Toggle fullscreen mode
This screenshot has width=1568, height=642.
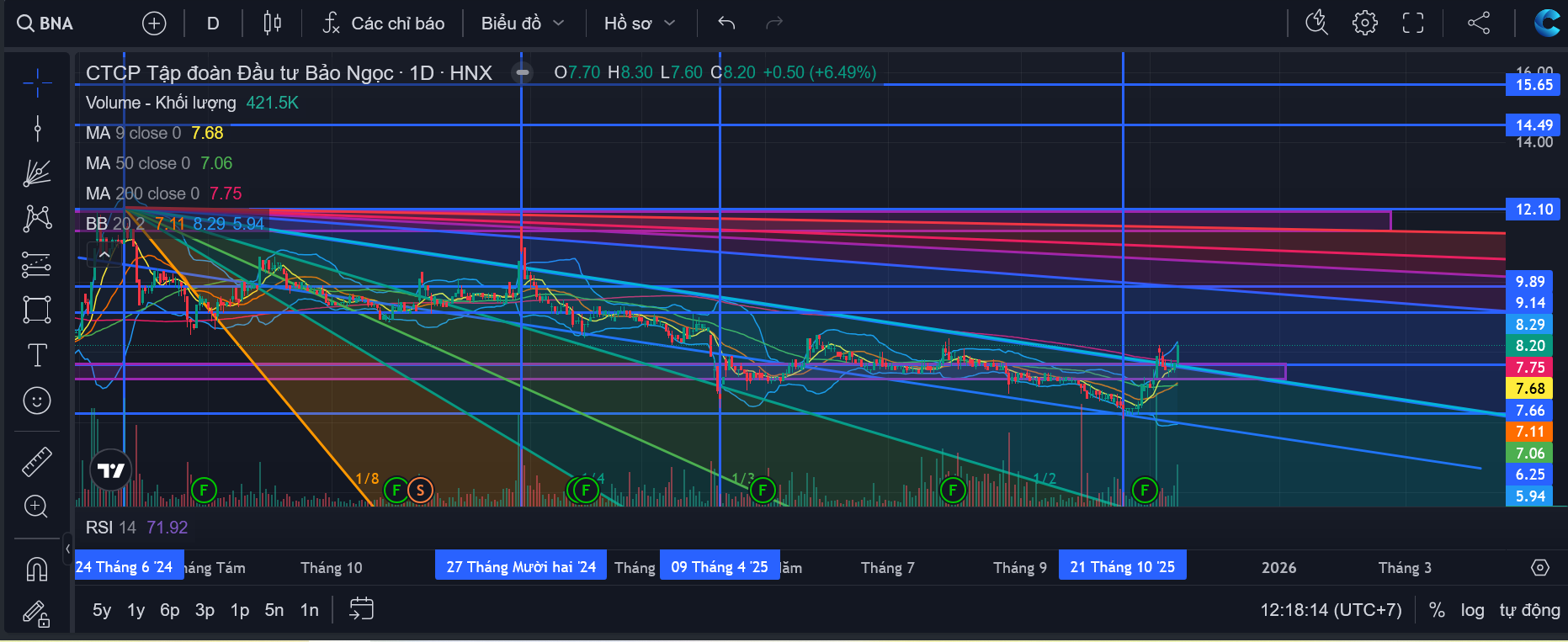tap(1413, 23)
